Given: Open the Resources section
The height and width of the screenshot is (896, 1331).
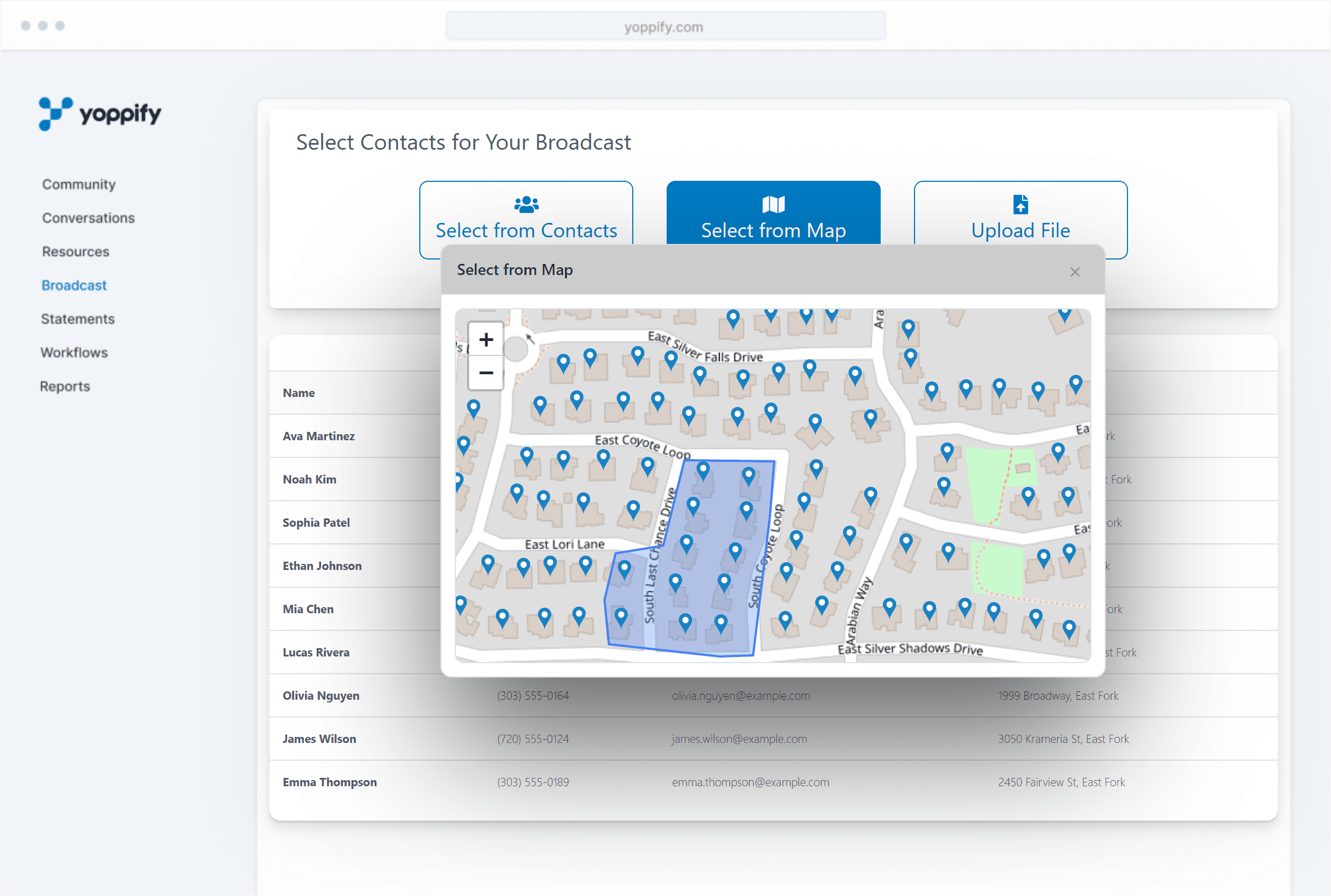Looking at the screenshot, I should pyautogui.click(x=75, y=251).
